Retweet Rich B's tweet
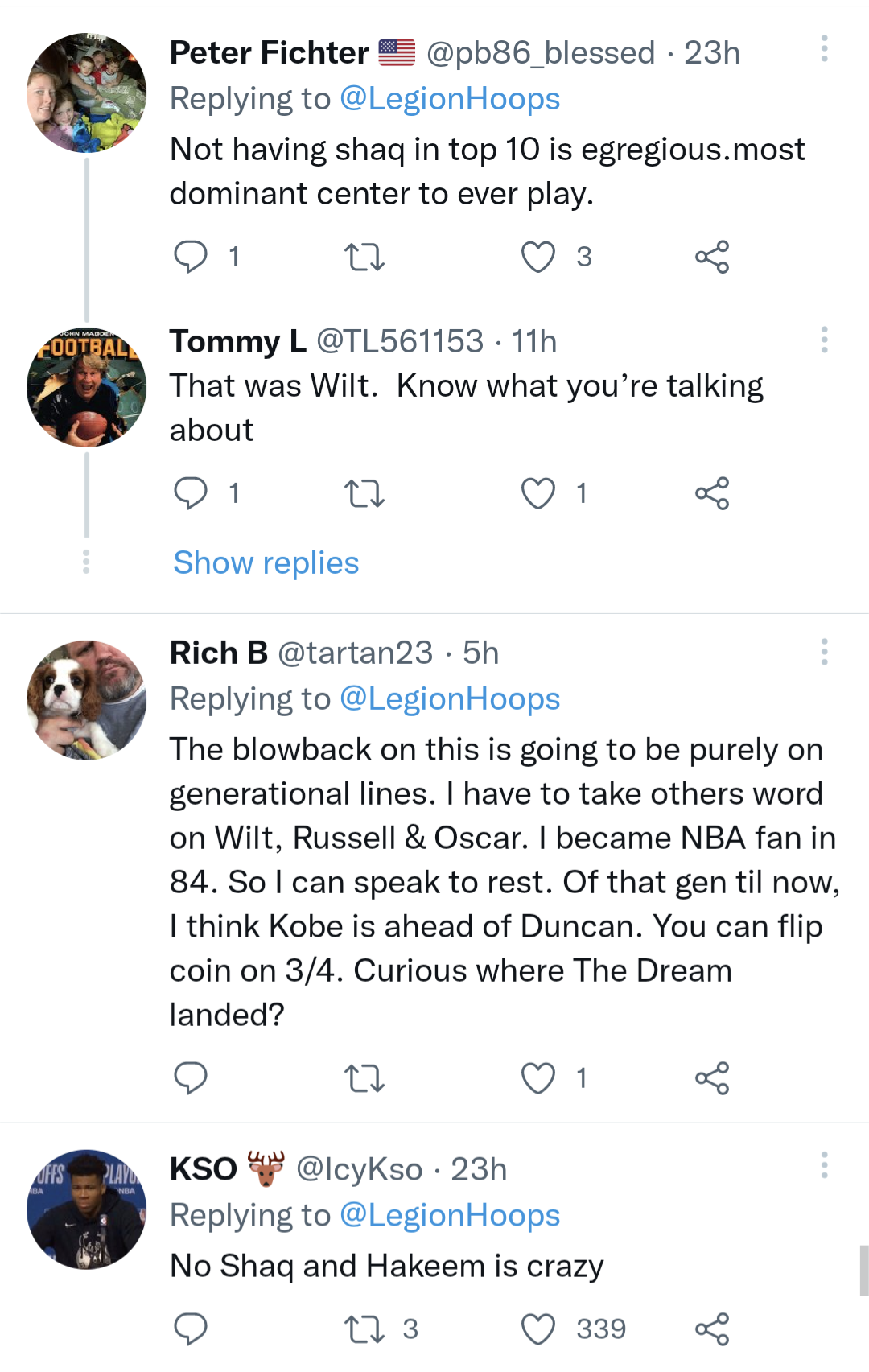Viewport: 869px width, 1372px height. pos(364,1078)
